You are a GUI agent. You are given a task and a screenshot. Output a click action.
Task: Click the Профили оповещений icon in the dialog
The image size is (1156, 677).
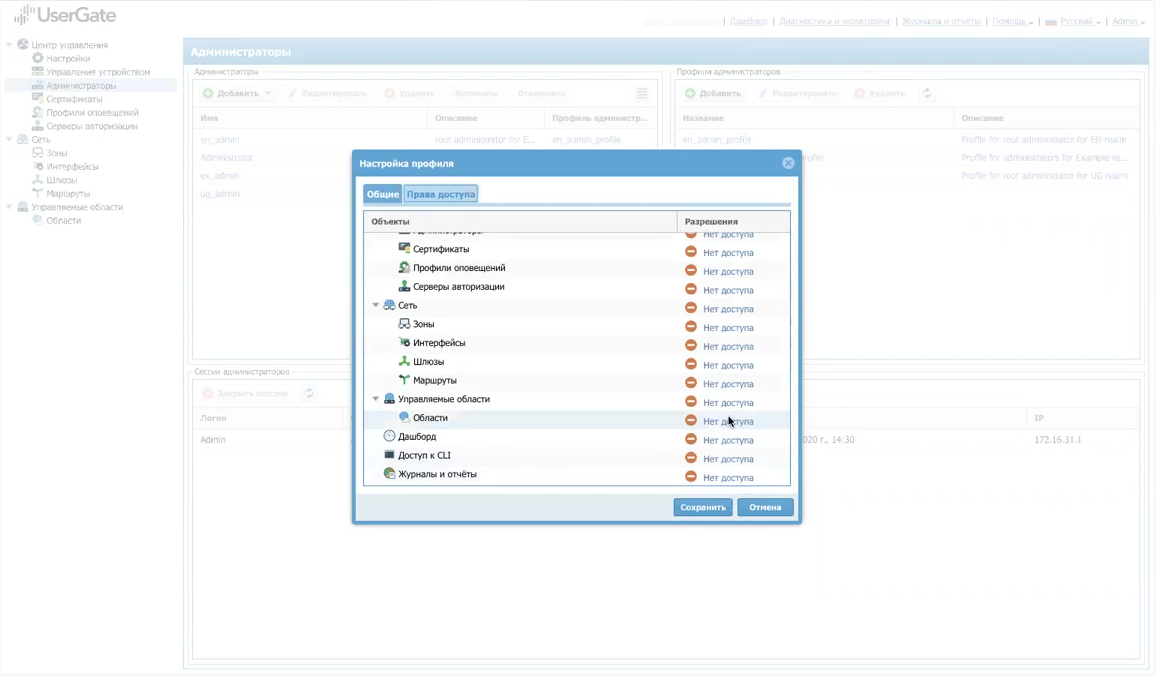tap(404, 267)
